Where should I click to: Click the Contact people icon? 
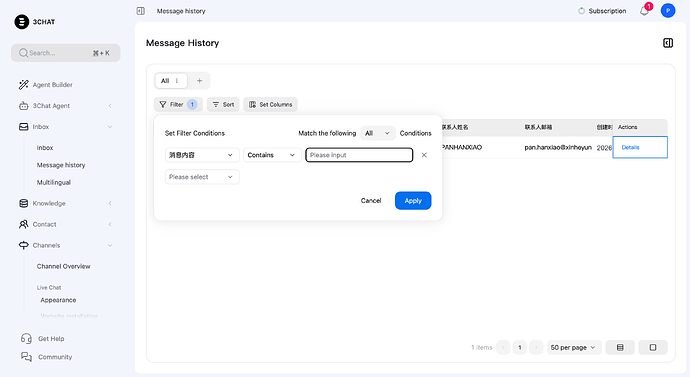pyautogui.click(x=23, y=224)
